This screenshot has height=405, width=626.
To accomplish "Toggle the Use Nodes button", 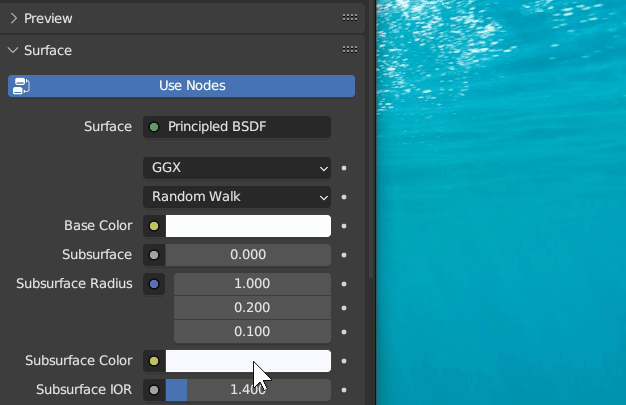I will [181, 86].
